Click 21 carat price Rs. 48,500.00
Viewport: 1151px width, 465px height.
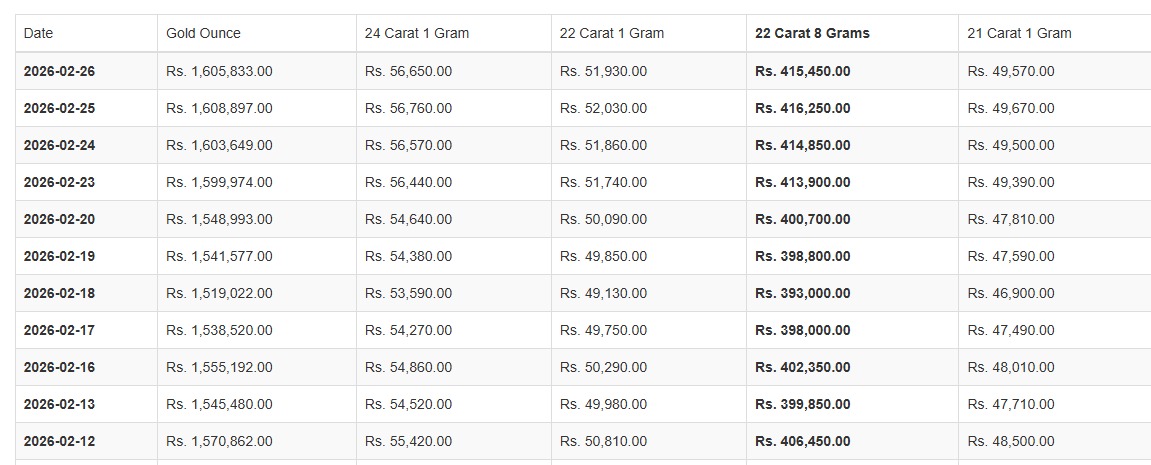click(x=1010, y=441)
